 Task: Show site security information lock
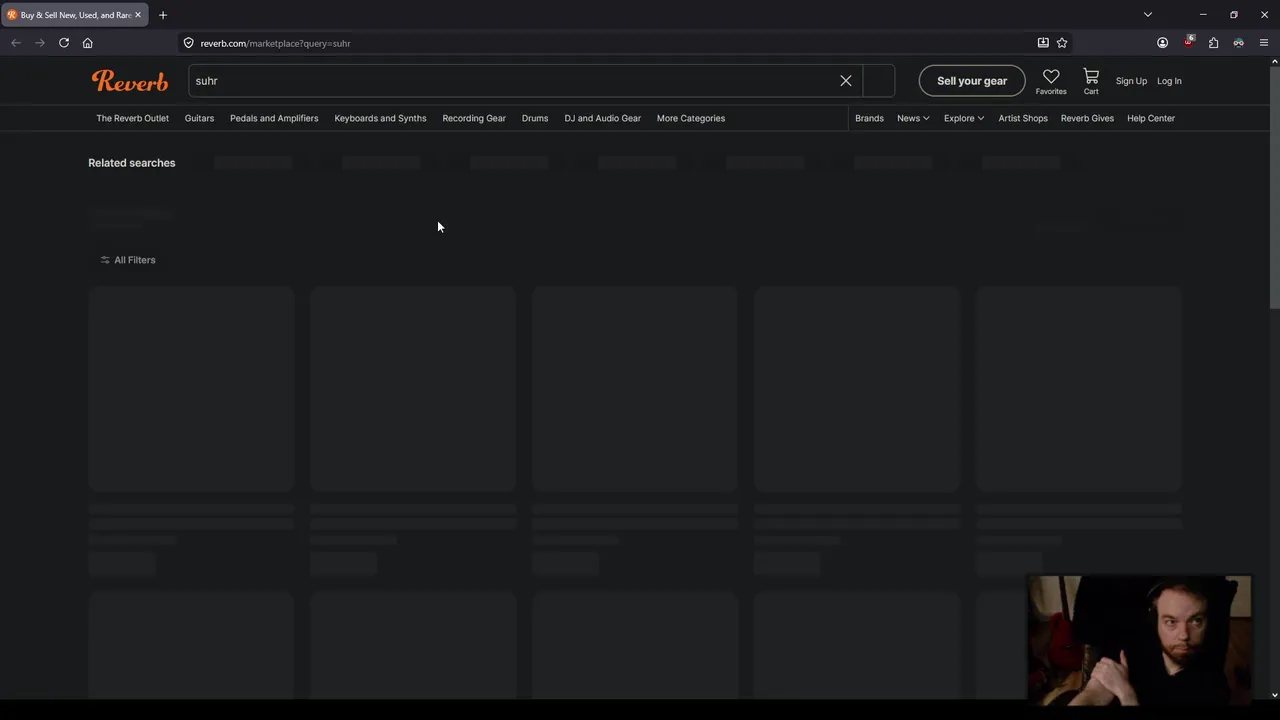click(188, 43)
